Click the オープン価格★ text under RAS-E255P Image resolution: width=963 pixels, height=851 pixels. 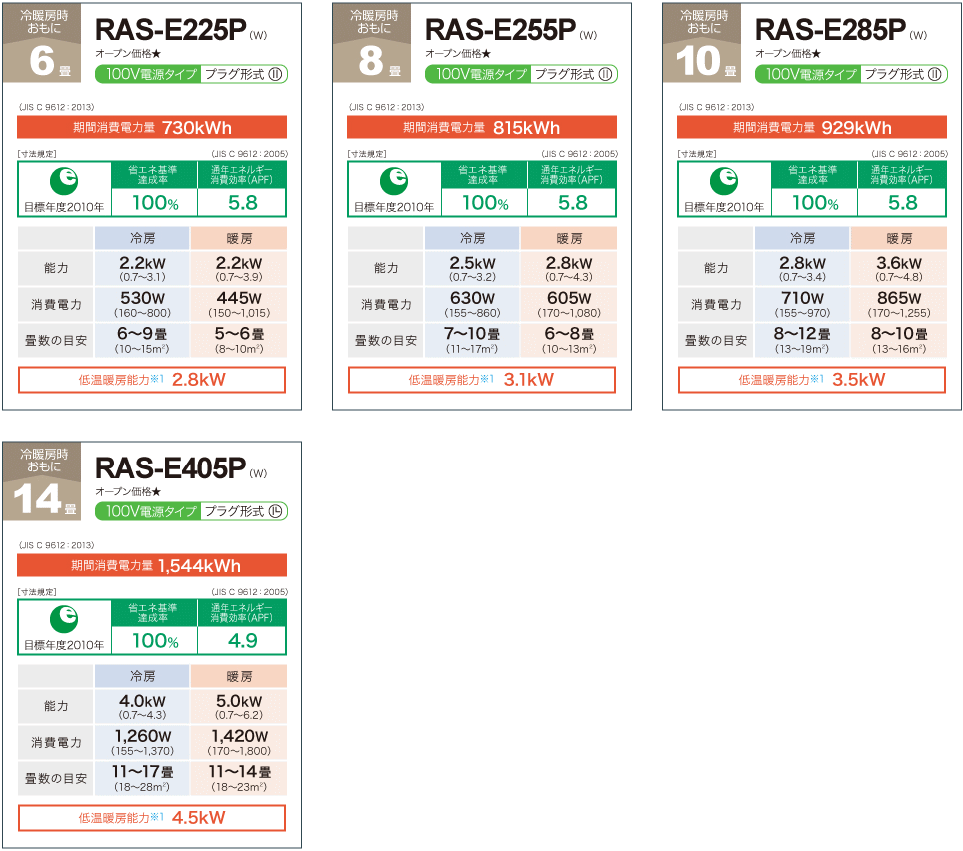(x=458, y=54)
